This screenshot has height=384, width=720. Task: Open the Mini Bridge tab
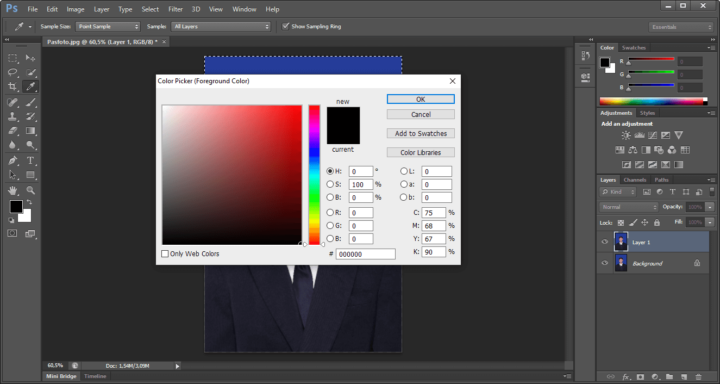coord(62,376)
